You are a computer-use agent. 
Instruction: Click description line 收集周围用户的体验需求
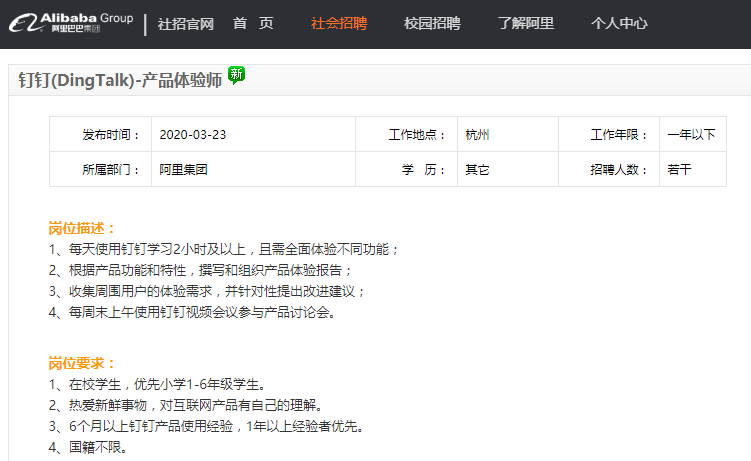(x=207, y=292)
